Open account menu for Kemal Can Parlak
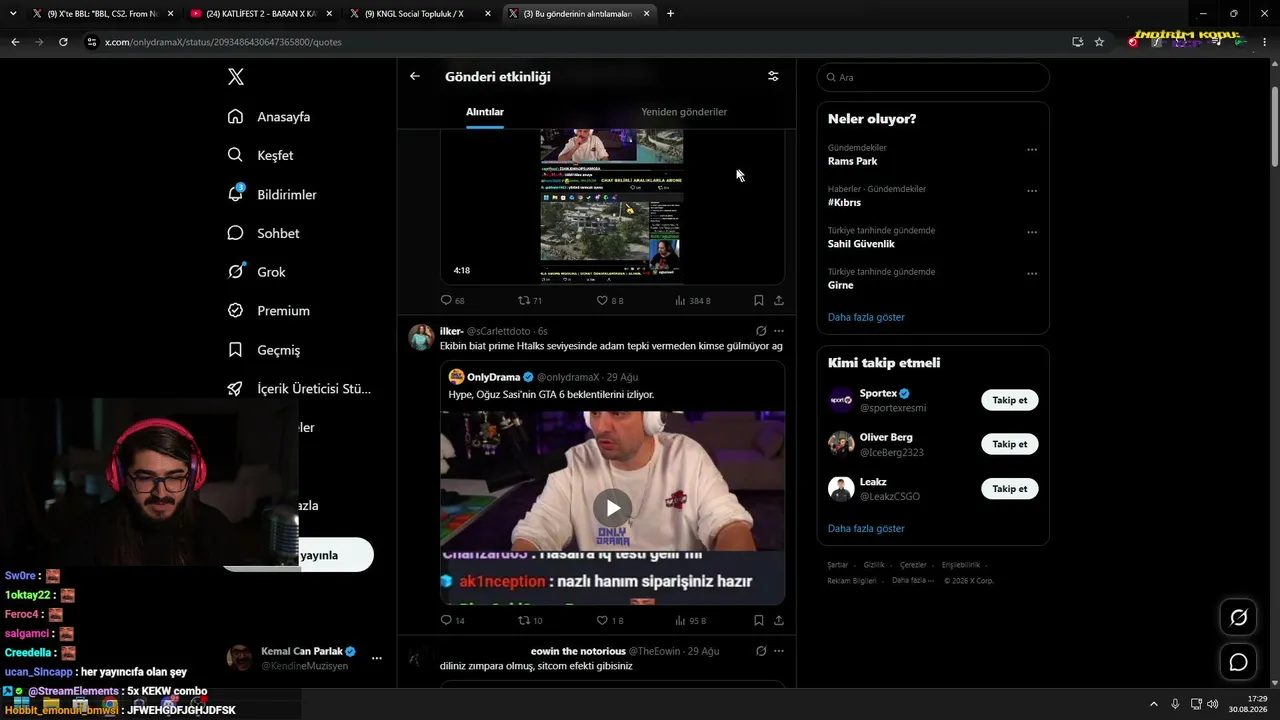This screenshot has height=720, width=1280. (x=376, y=658)
